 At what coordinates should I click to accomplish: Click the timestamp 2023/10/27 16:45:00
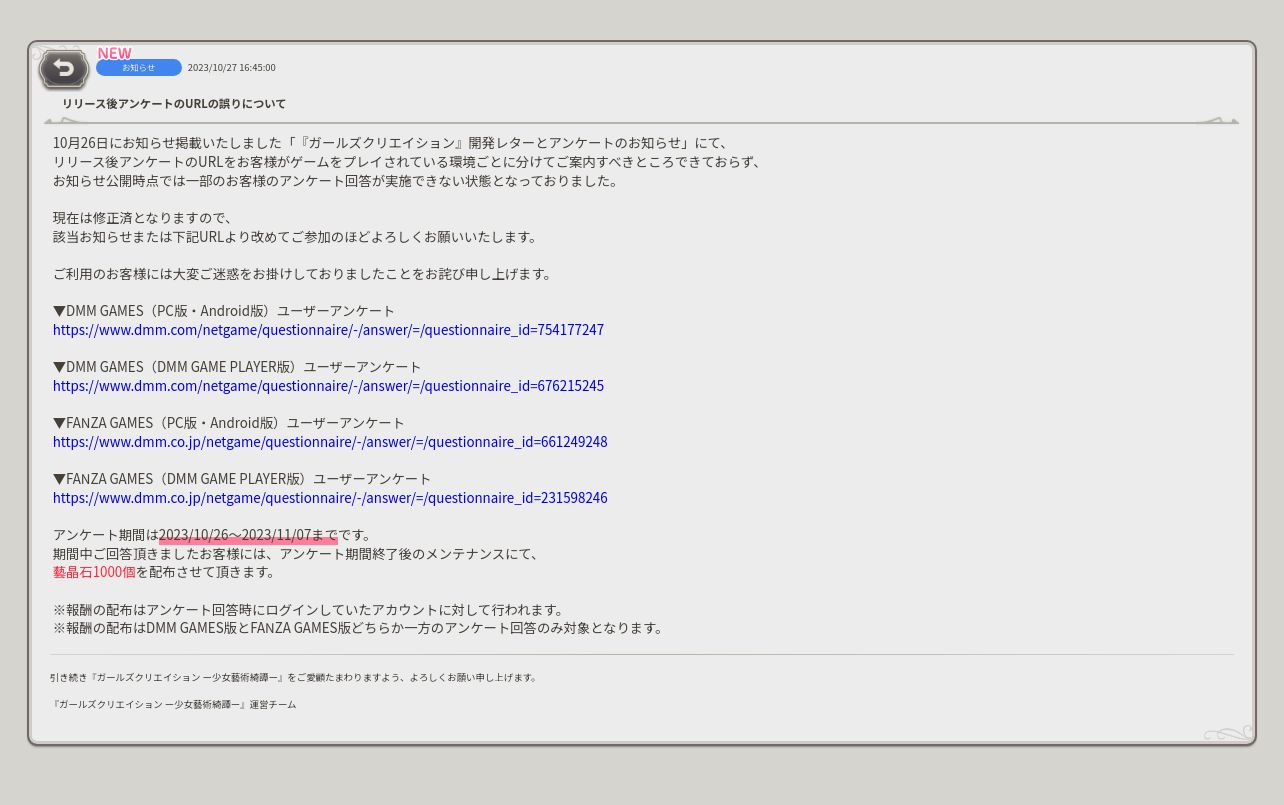pyautogui.click(x=232, y=68)
